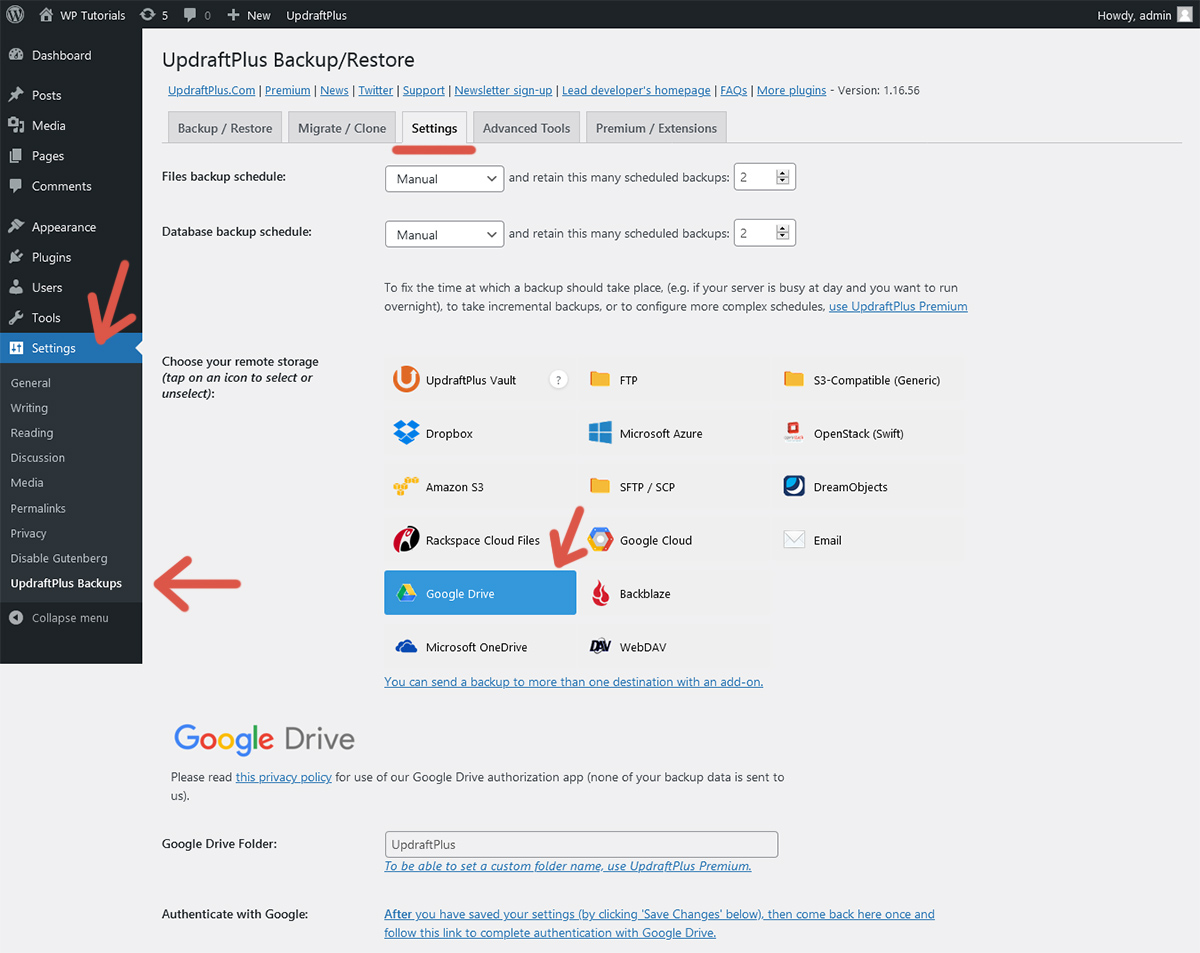Select the Backblaze flame icon
The image size is (1200, 953).
[x=600, y=594]
